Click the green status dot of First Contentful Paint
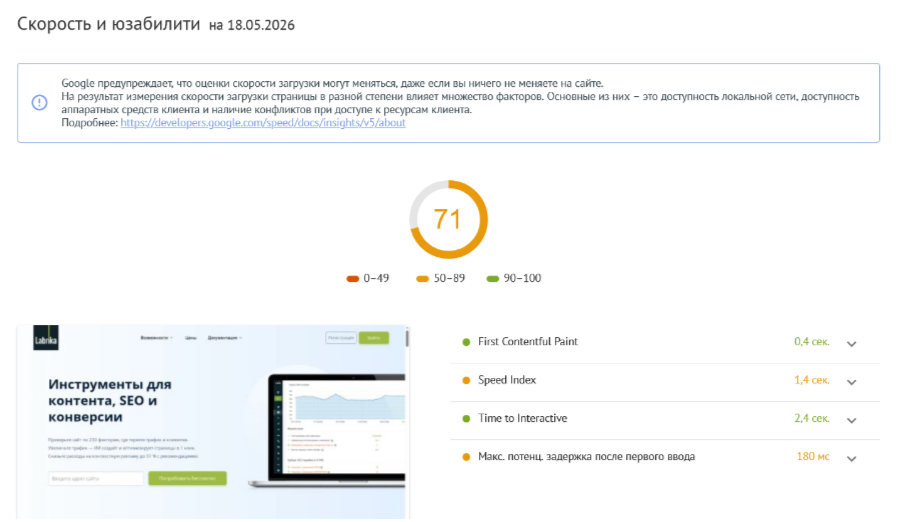 click(x=466, y=342)
